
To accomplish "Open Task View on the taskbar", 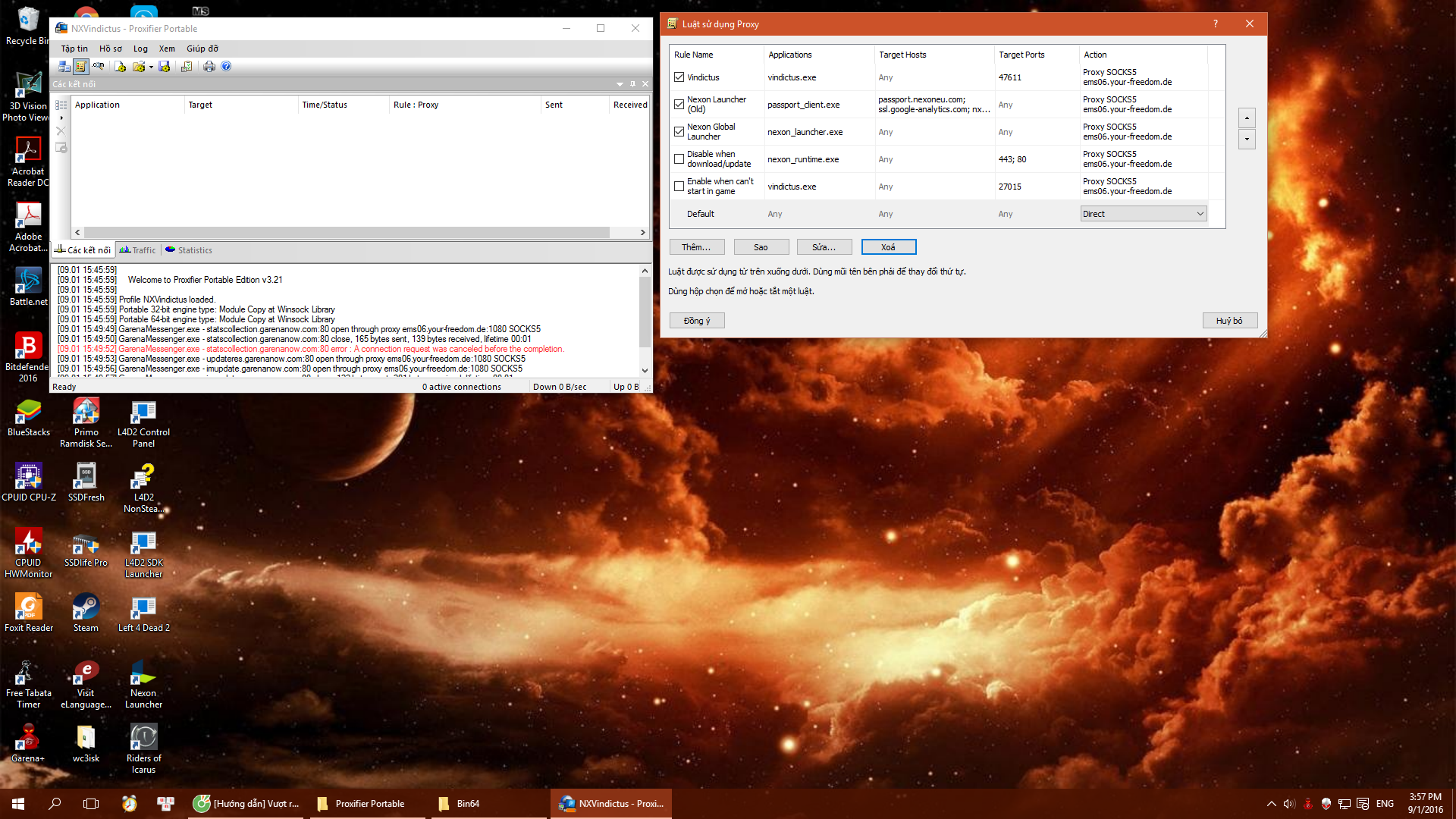I will pyautogui.click(x=91, y=804).
